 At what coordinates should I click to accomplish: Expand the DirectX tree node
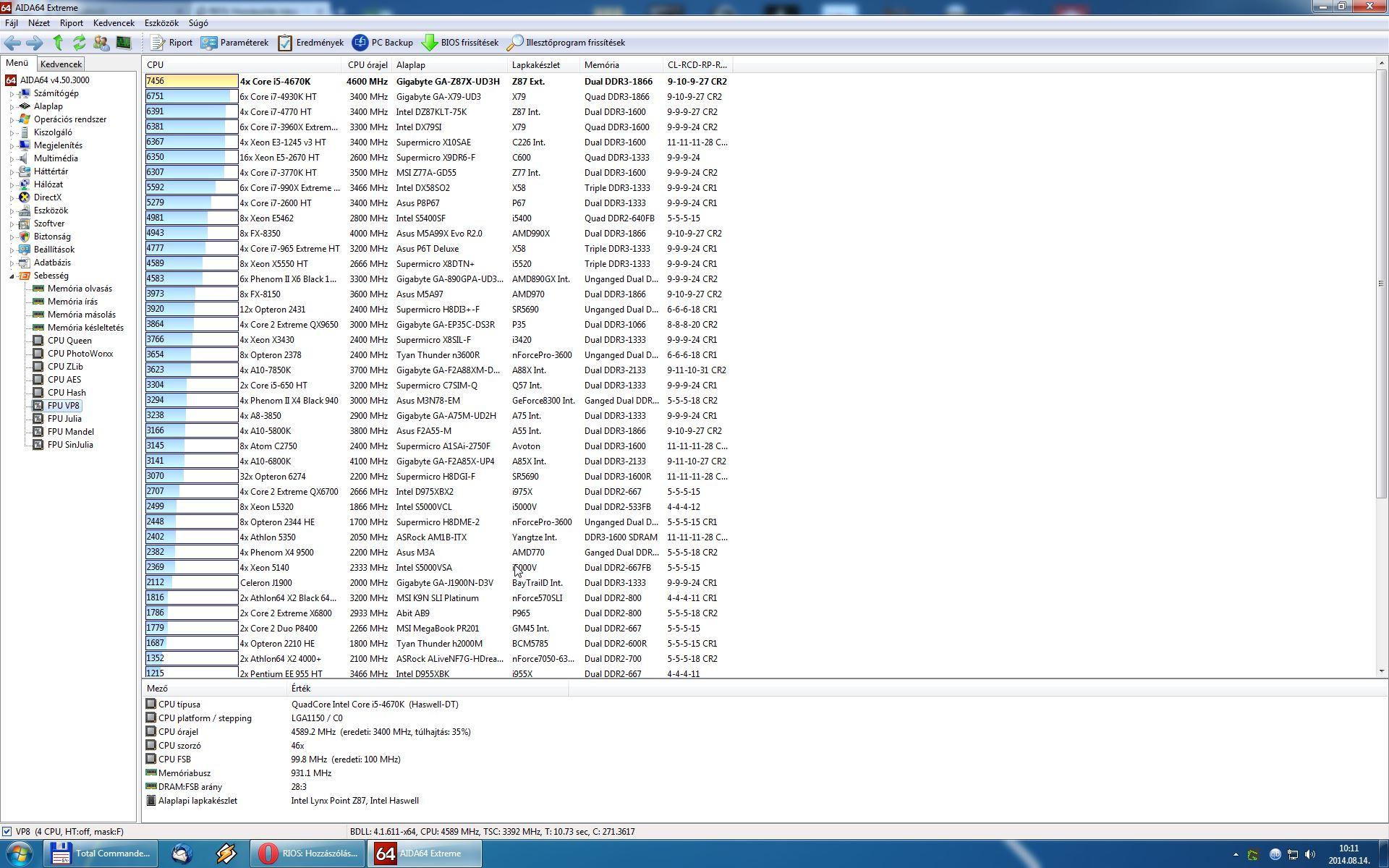12,197
